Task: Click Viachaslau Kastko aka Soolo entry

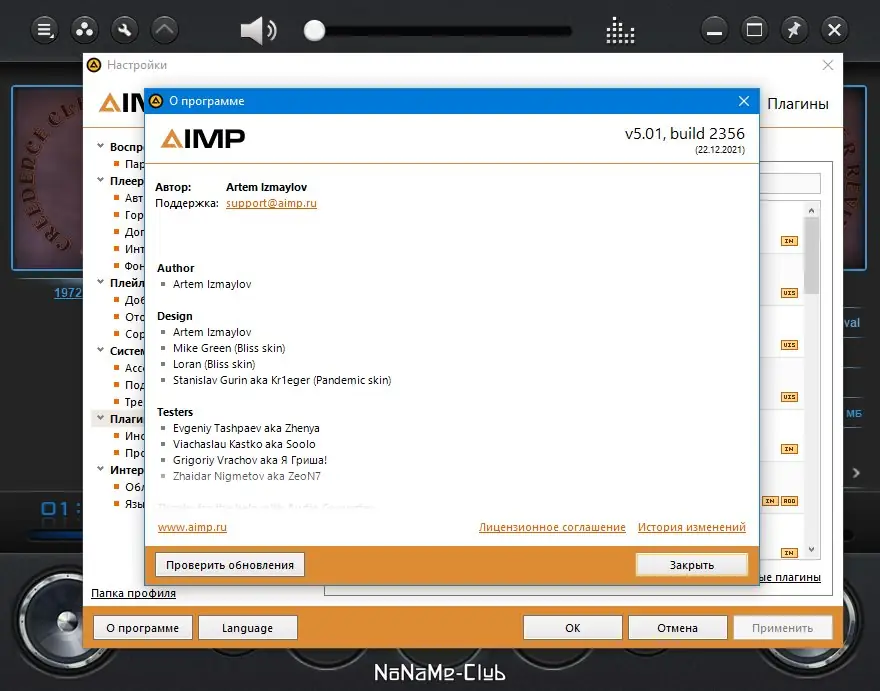Action: pyautogui.click(x=244, y=444)
